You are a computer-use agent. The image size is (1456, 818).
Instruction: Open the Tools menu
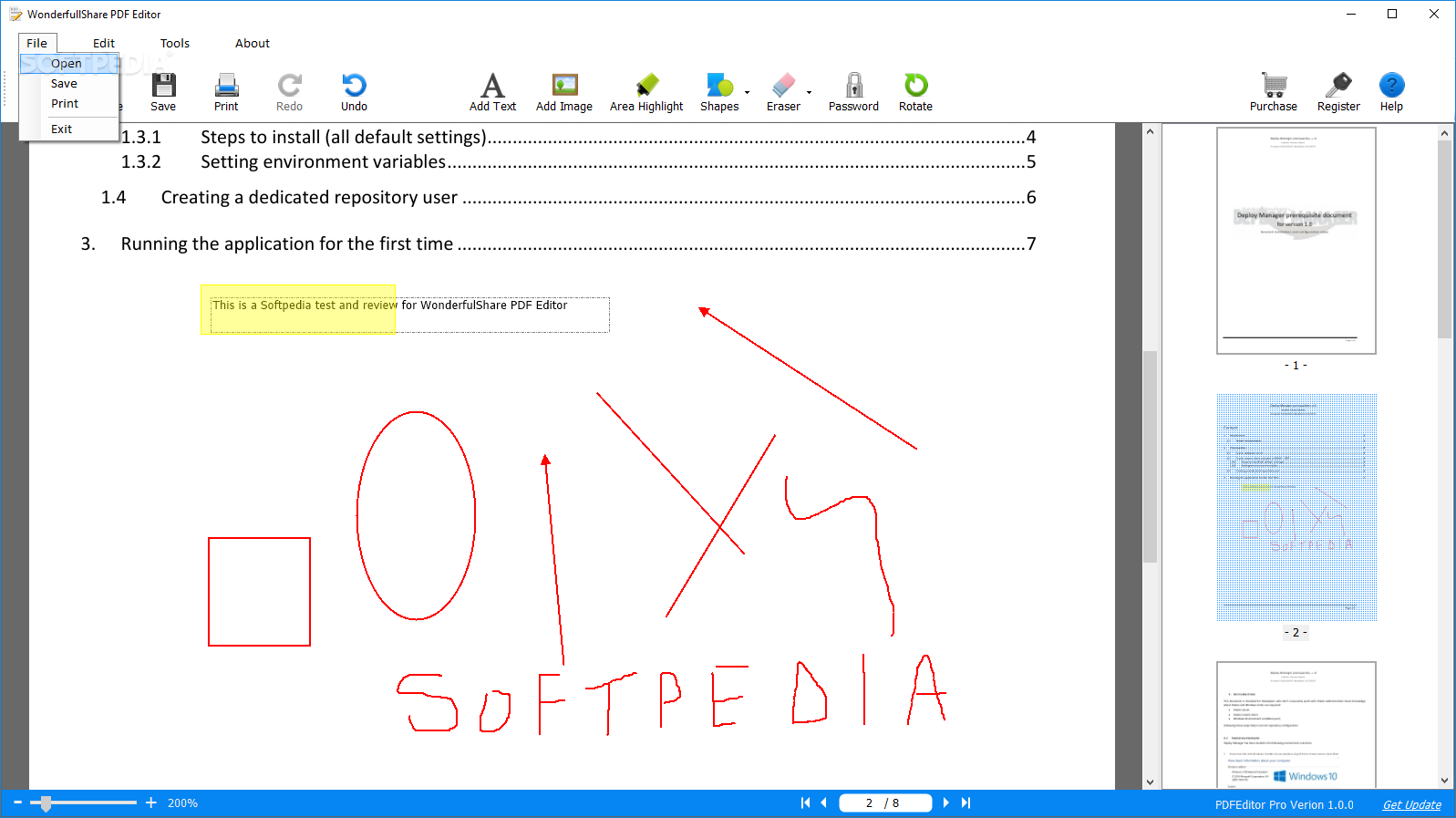coord(175,43)
